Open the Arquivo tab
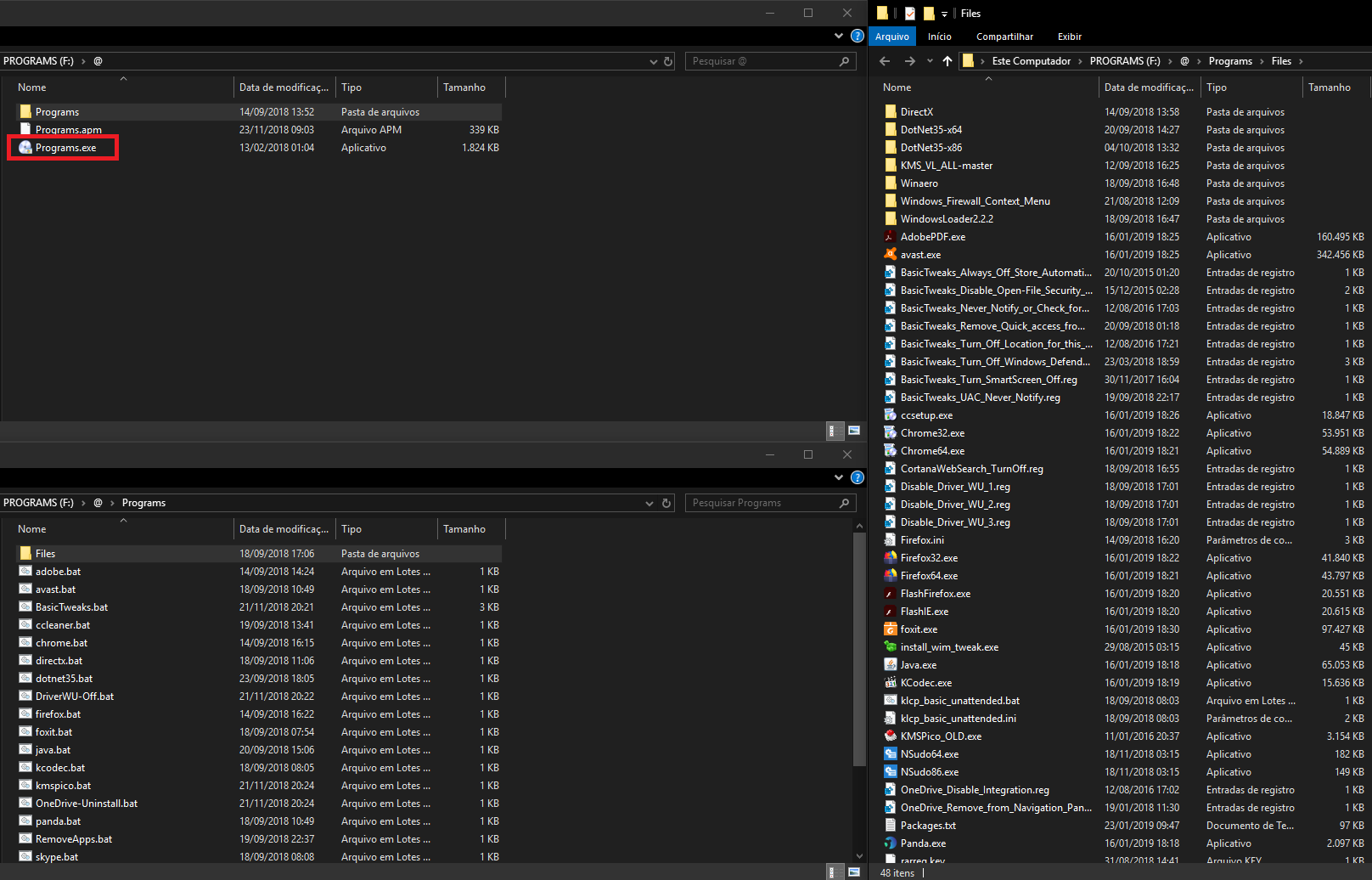 pos(892,37)
